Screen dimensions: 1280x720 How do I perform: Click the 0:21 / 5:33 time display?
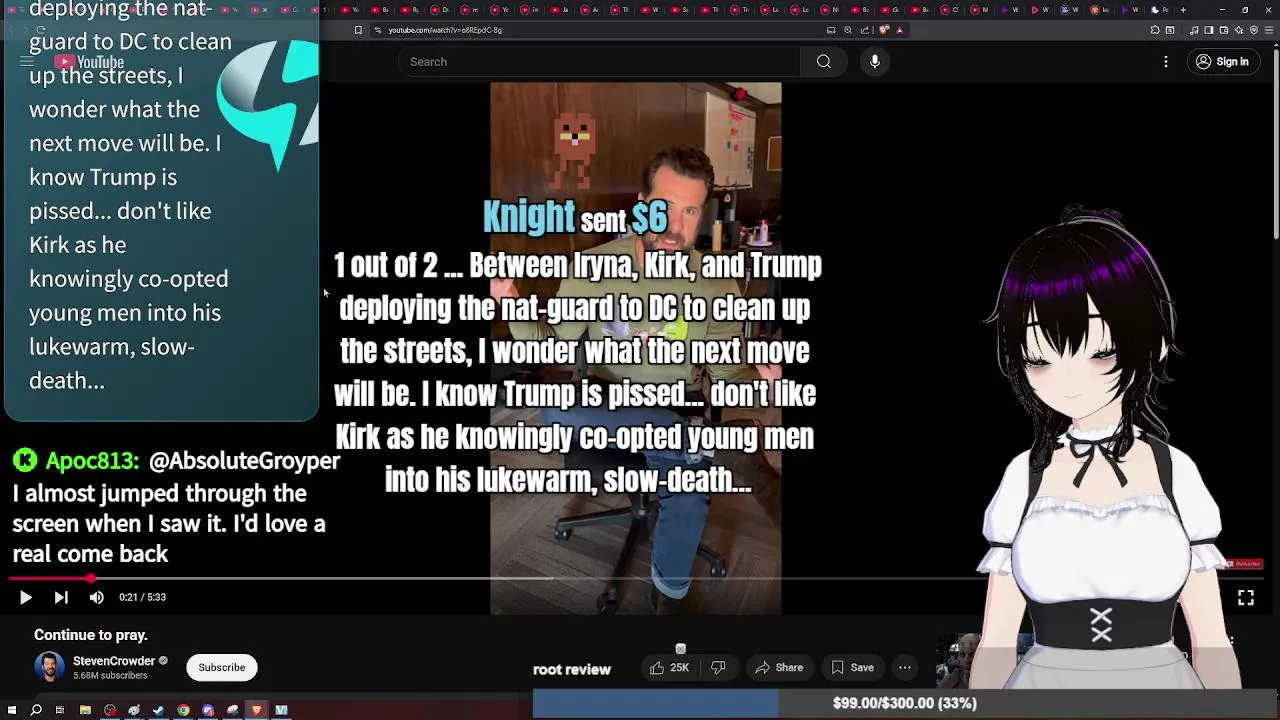[x=143, y=597]
